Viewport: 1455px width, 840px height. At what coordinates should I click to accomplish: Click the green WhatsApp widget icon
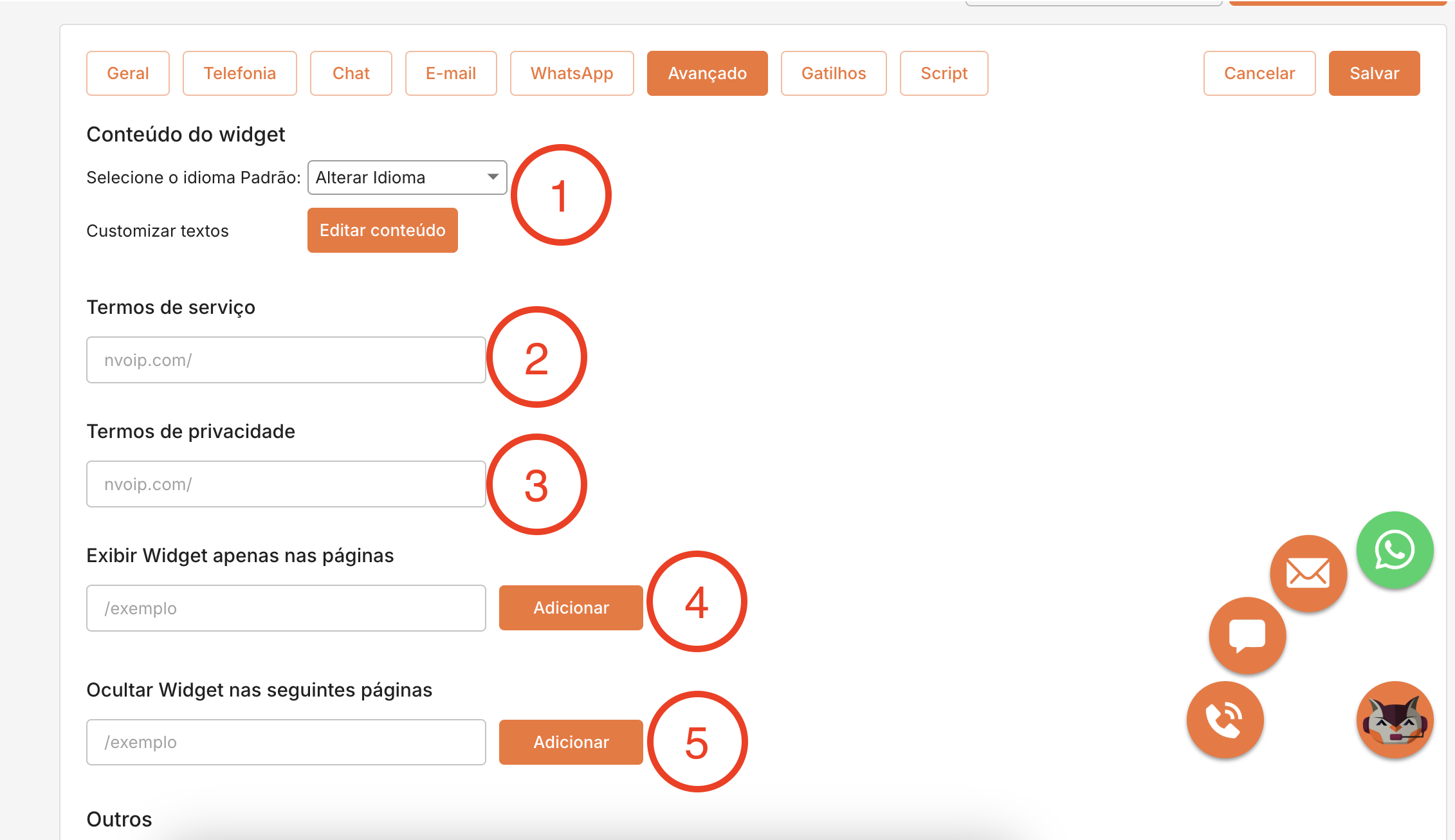(1395, 551)
